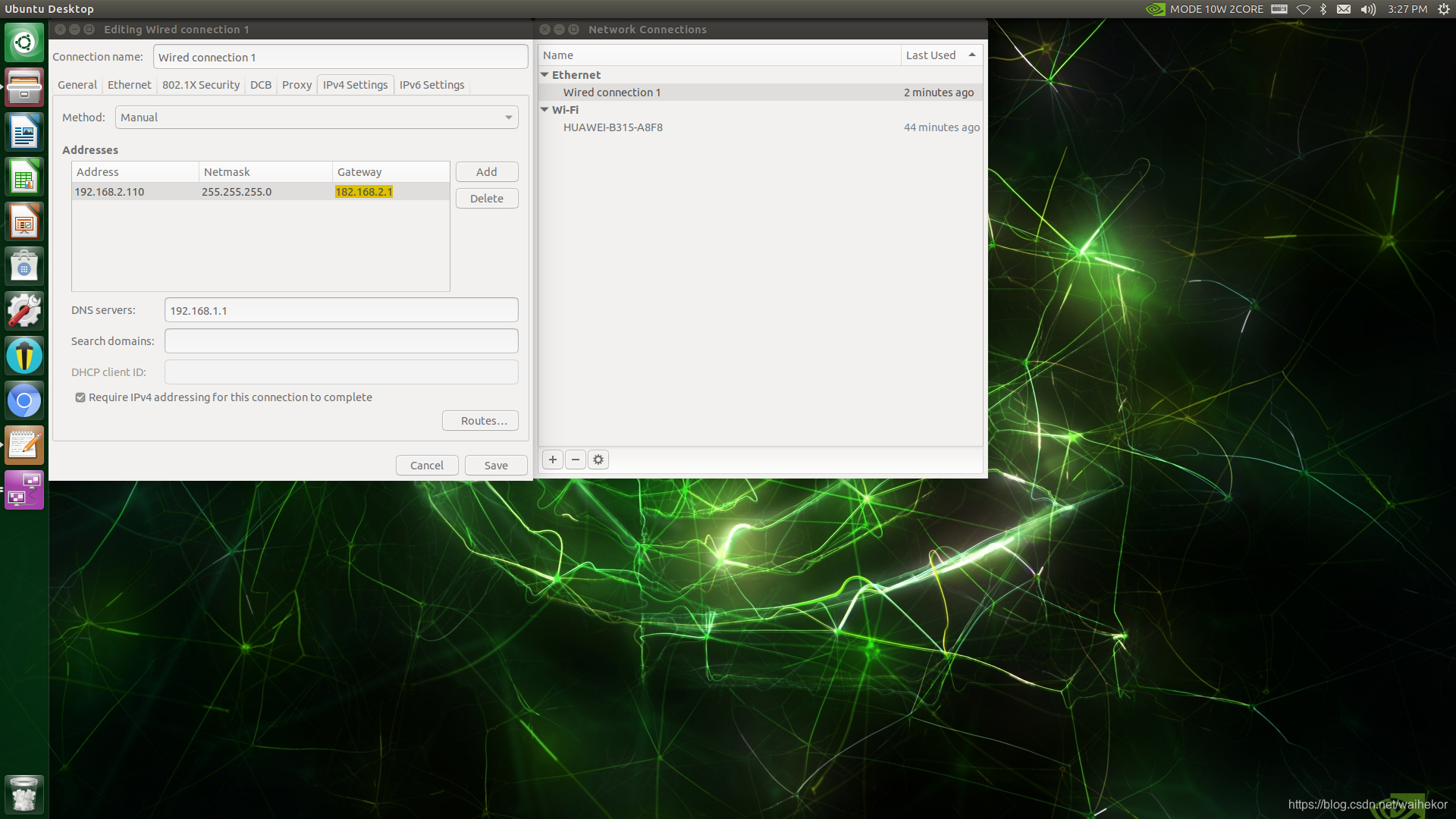Open text editor notepad icon

pyautogui.click(x=24, y=445)
